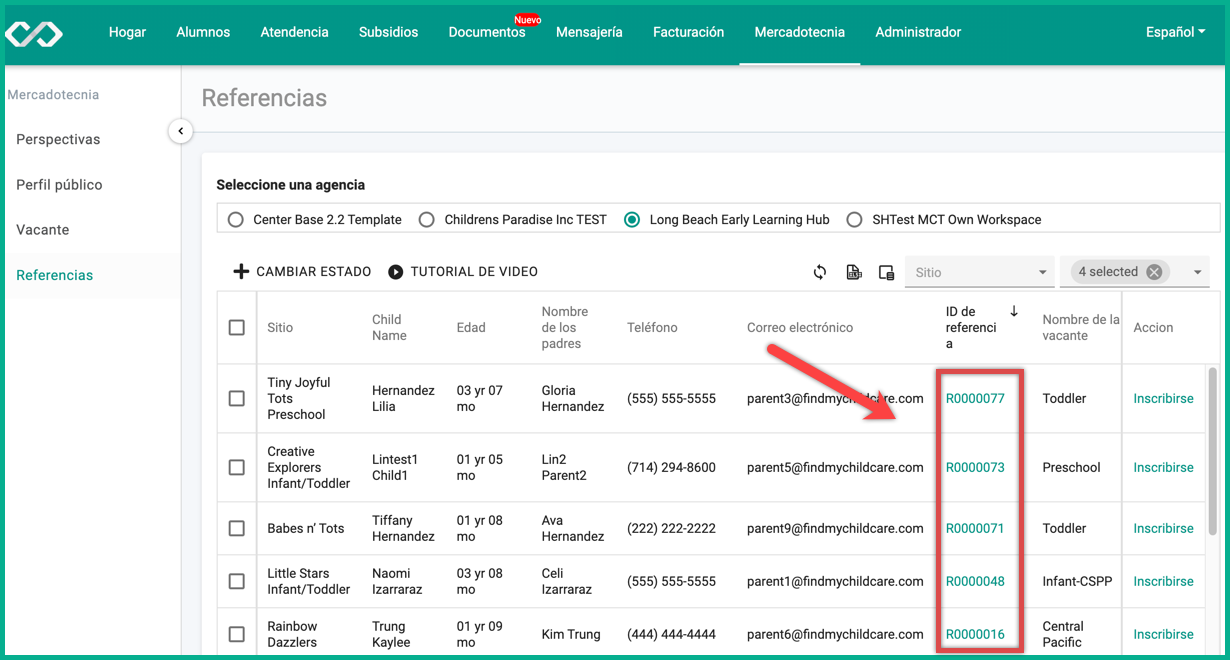Click the export CSV file icon
The image size is (1230, 660).
(x=854, y=272)
